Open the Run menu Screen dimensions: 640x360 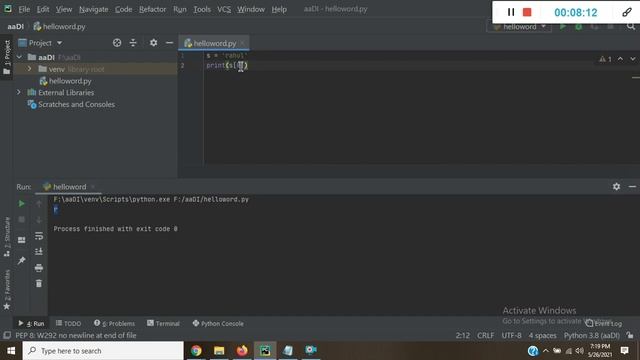pos(180,9)
